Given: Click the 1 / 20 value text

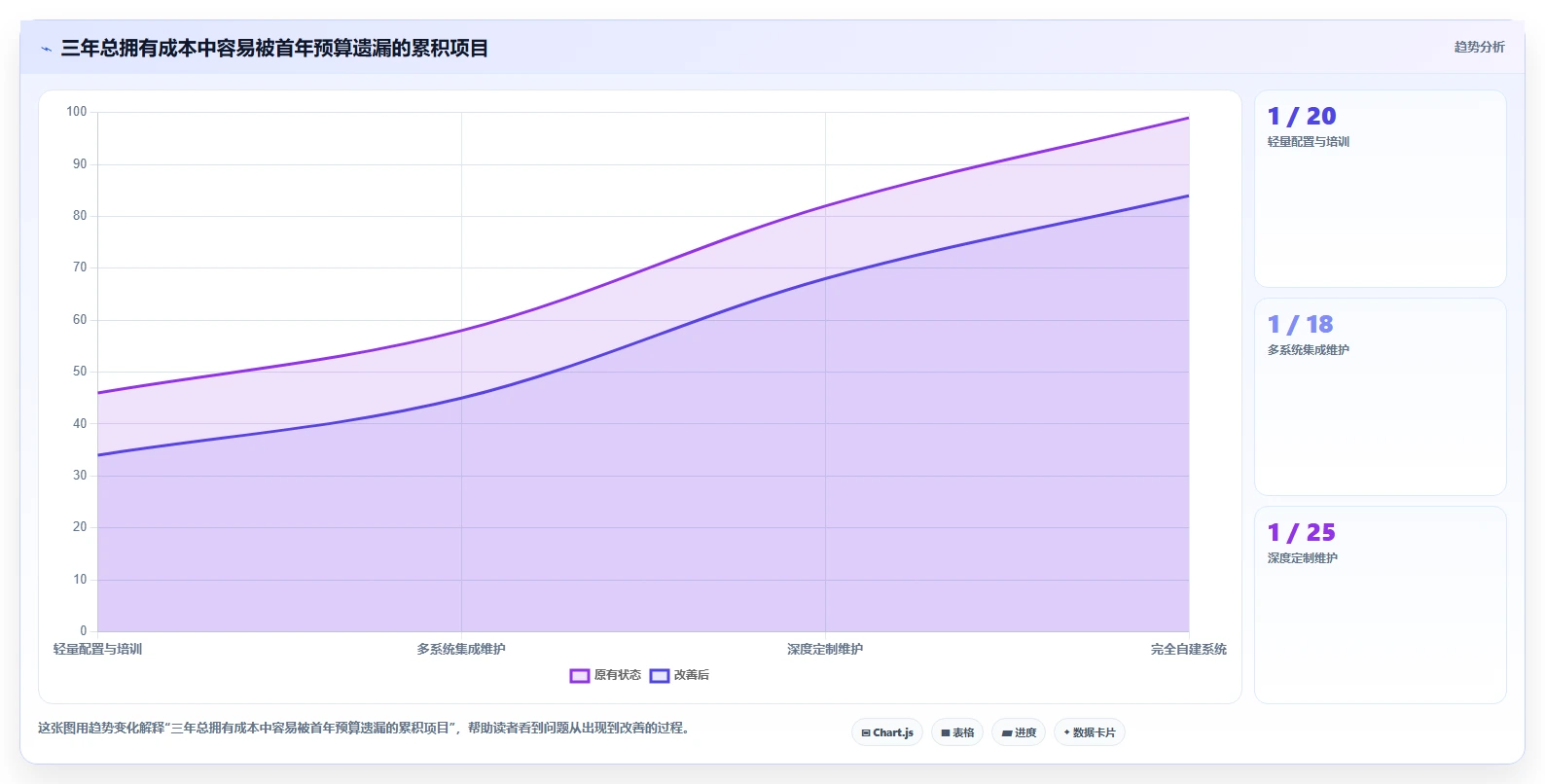Looking at the screenshot, I should pyautogui.click(x=1302, y=117).
